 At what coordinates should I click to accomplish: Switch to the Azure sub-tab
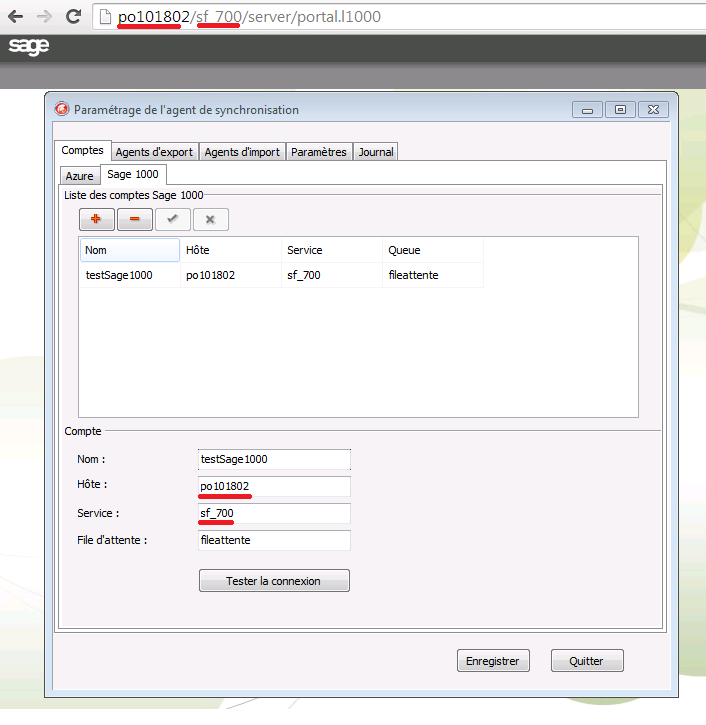click(80, 176)
